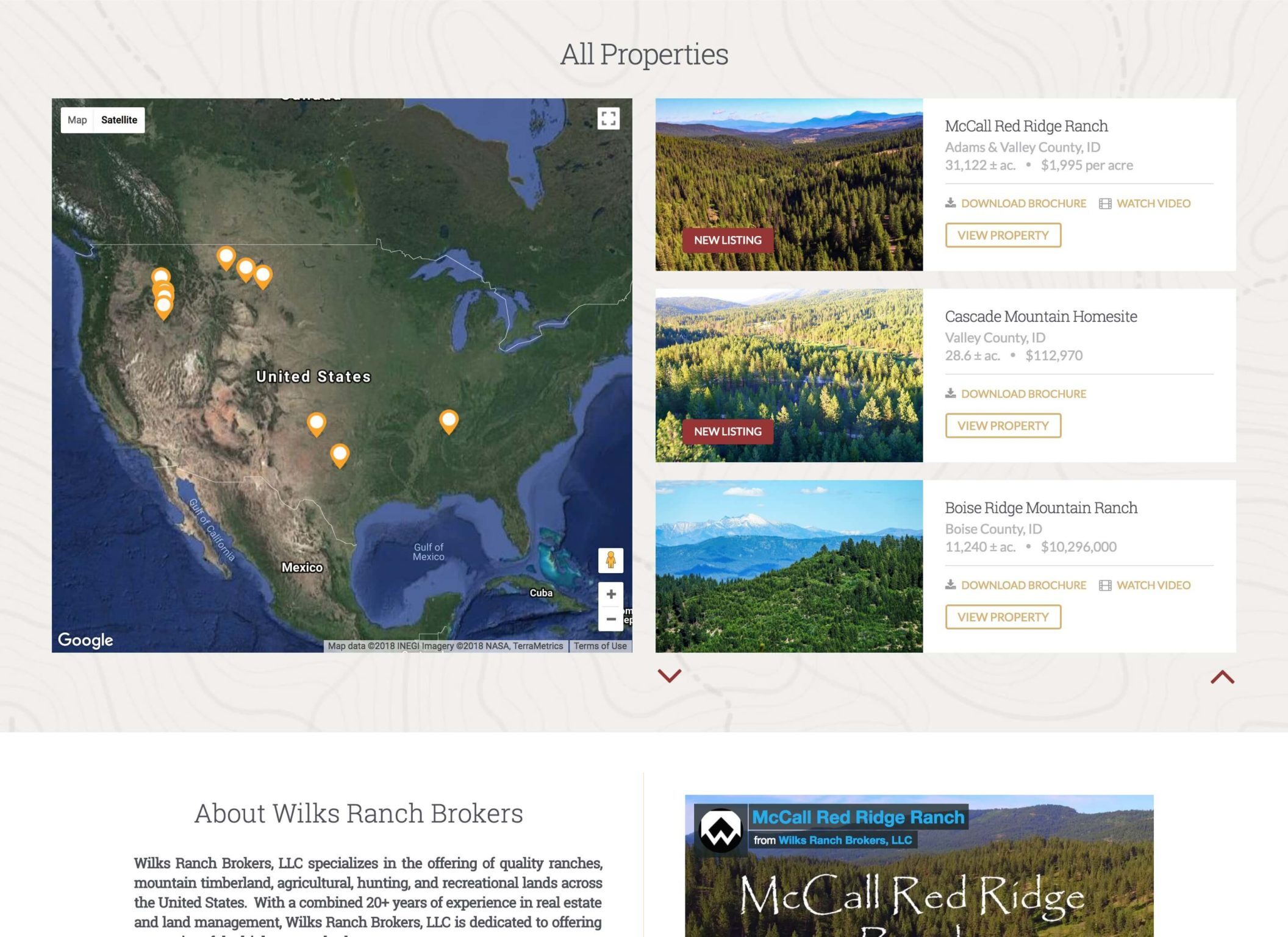
Task: Click the Wilks Ranch Brokers video logo
Action: coord(720,830)
